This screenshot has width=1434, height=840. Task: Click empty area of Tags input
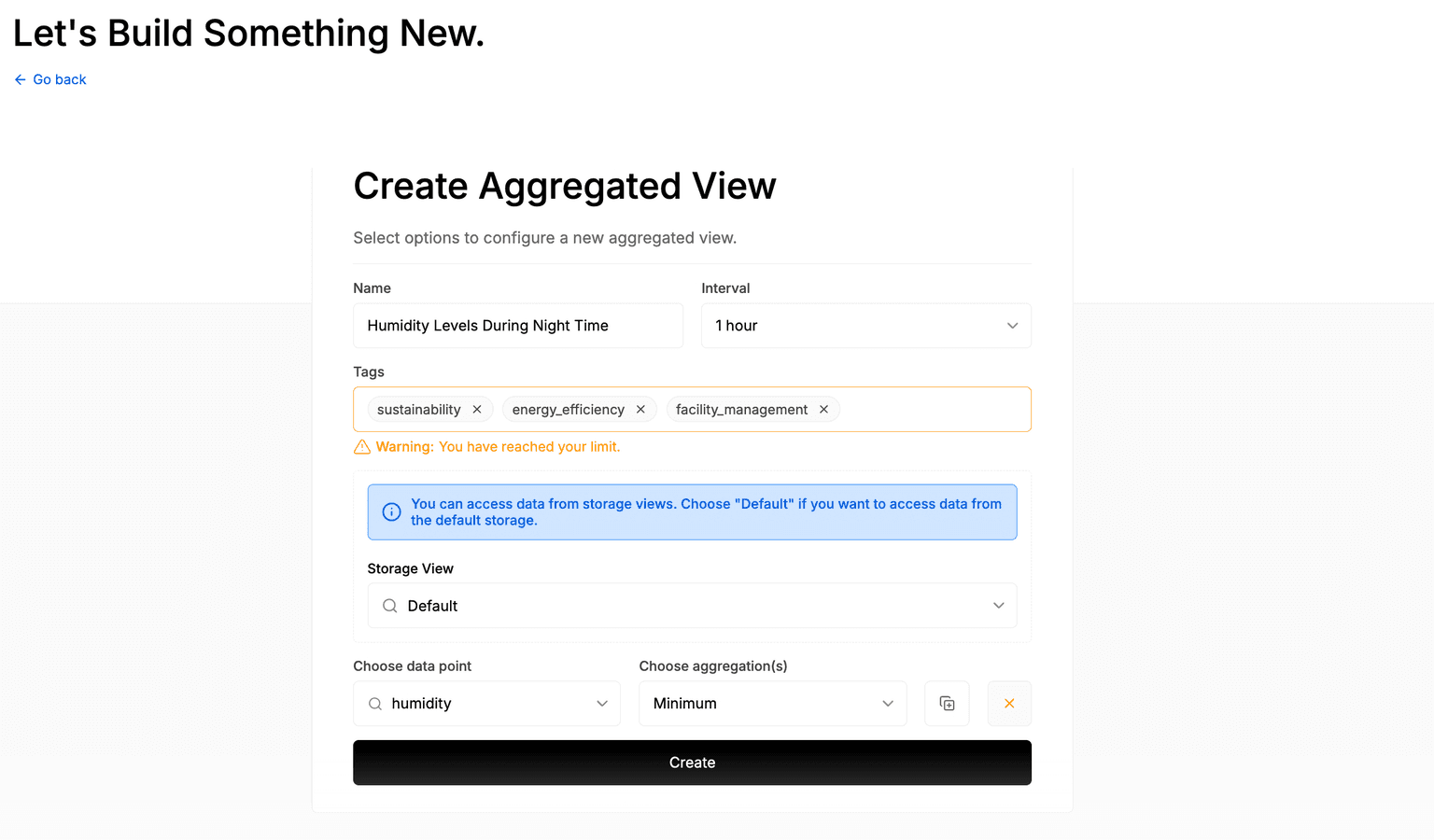934,410
